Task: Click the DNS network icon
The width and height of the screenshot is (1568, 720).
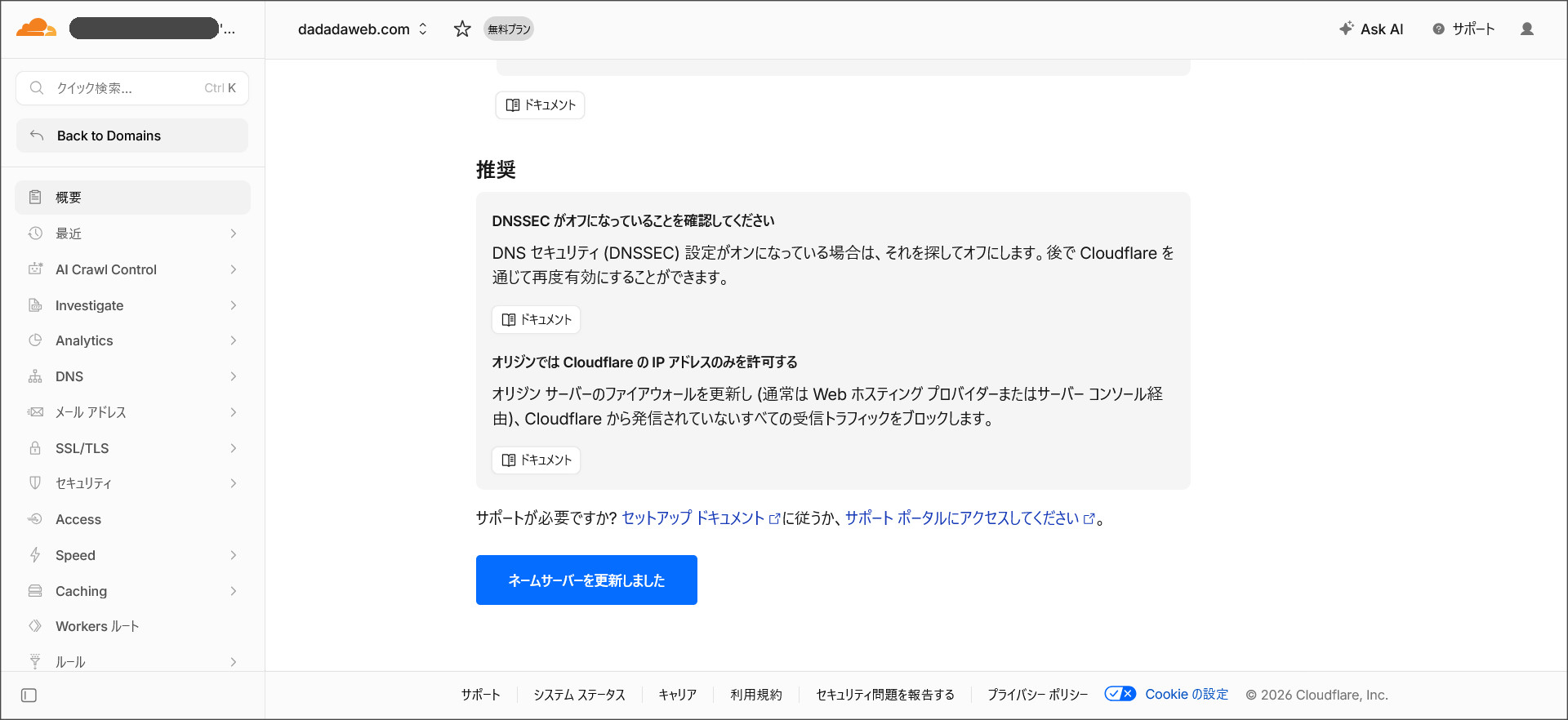Action: tap(35, 376)
